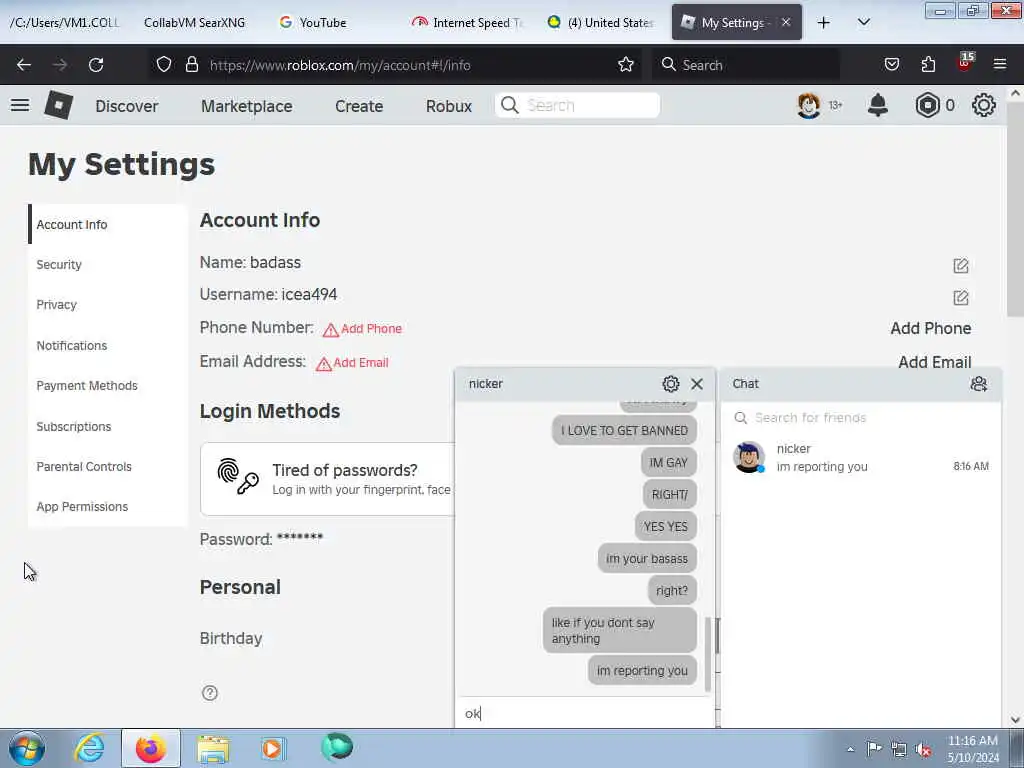Image resolution: width=1024 pixels, height=768 pixels.
Task: Click the 'im reporting you' chat bubble
Action: tap(642, 671)
